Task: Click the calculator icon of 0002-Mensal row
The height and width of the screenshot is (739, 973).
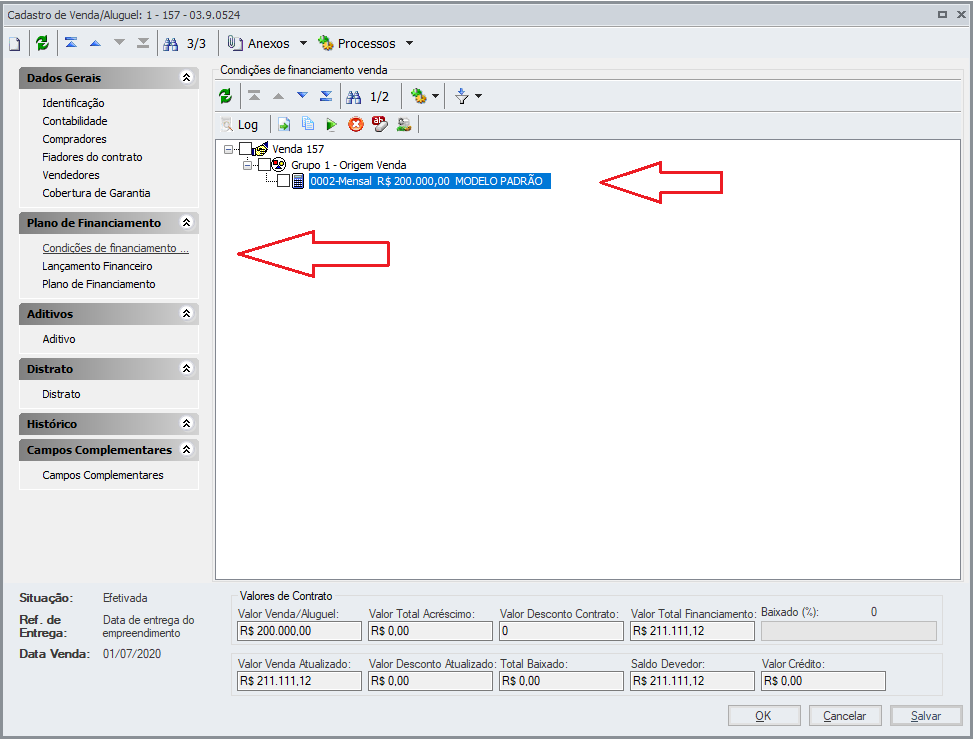Action: 298,181
